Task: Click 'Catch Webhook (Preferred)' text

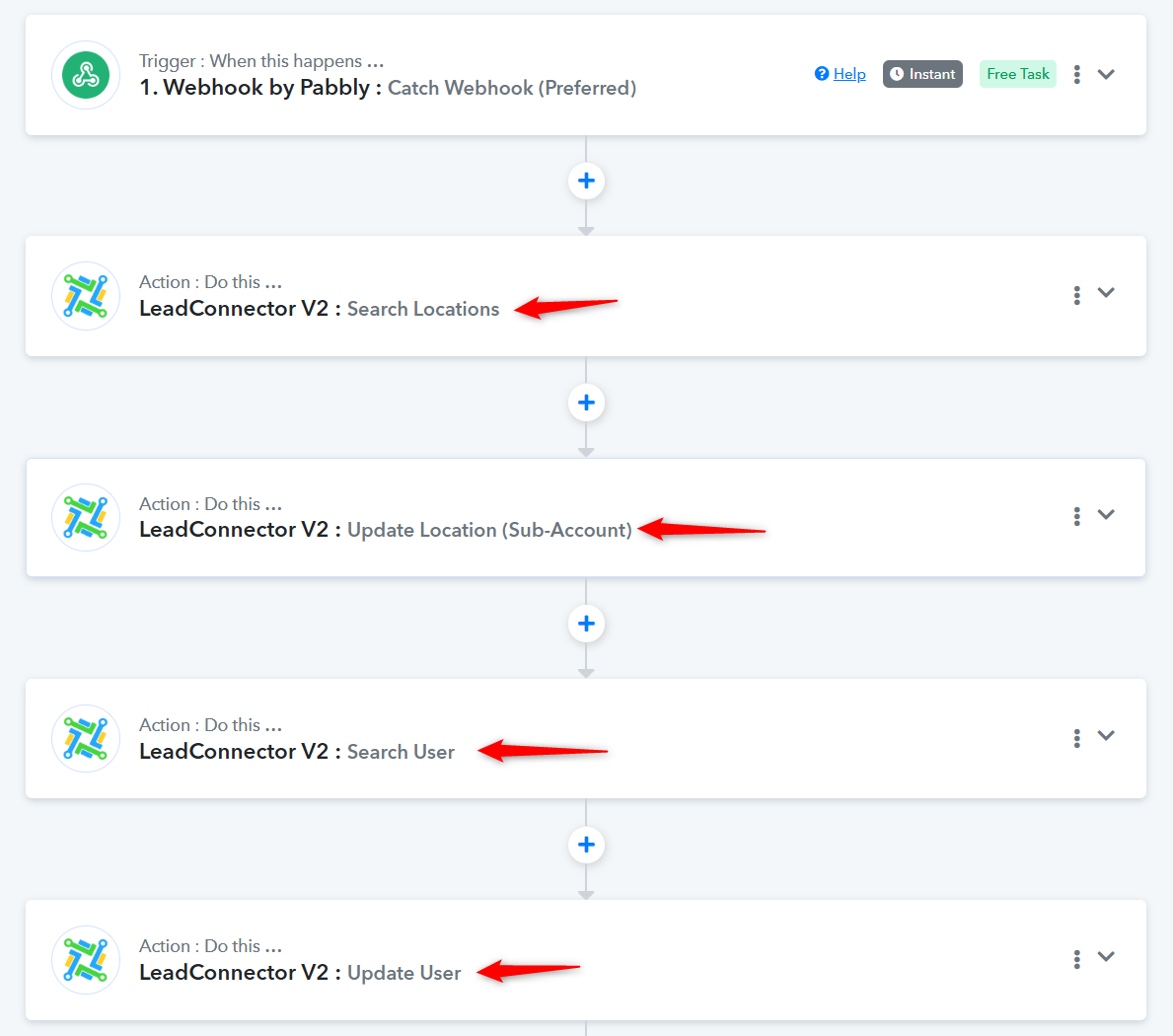Action: (x=512, y=88)
